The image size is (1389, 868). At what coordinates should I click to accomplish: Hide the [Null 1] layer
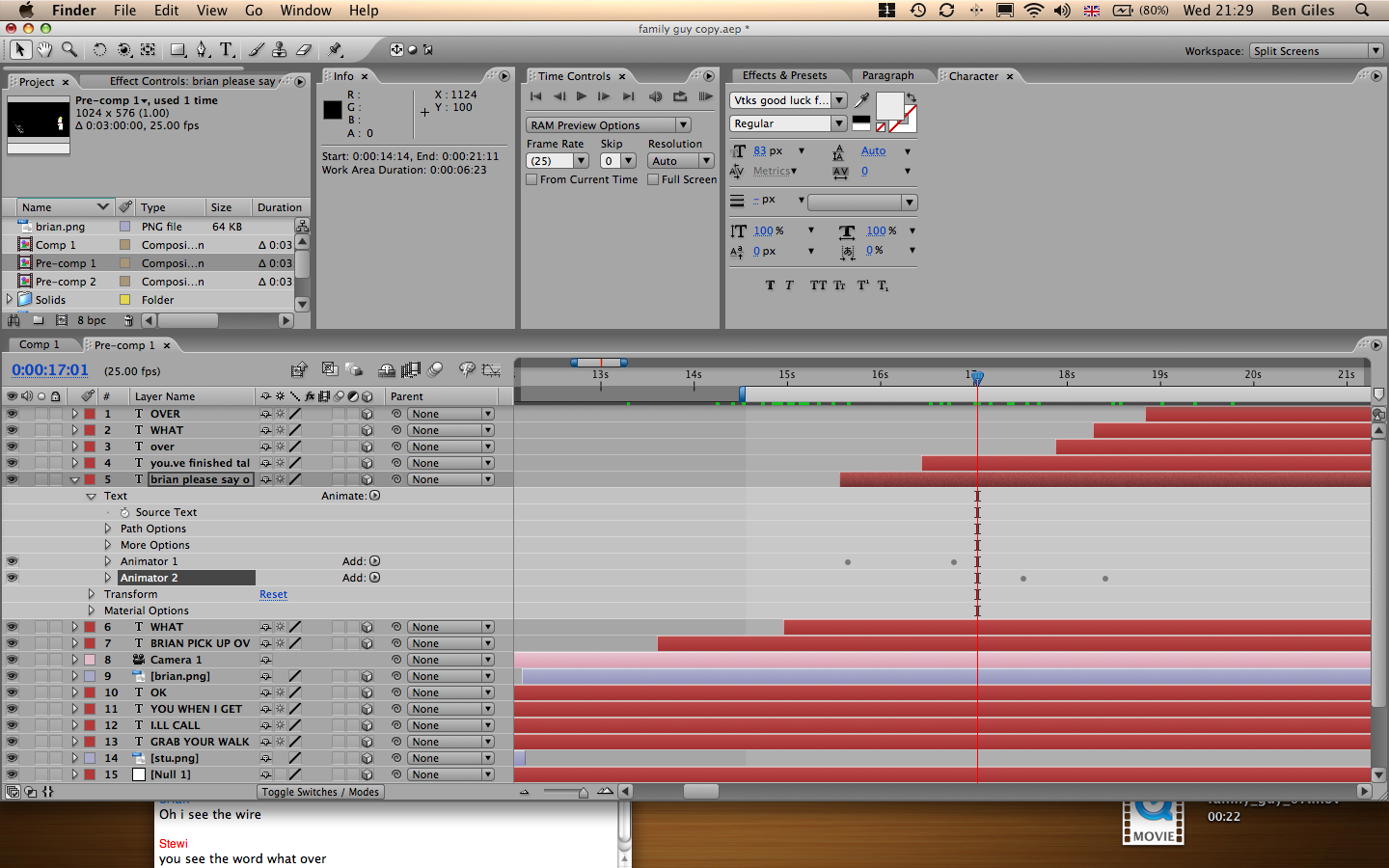12,774
